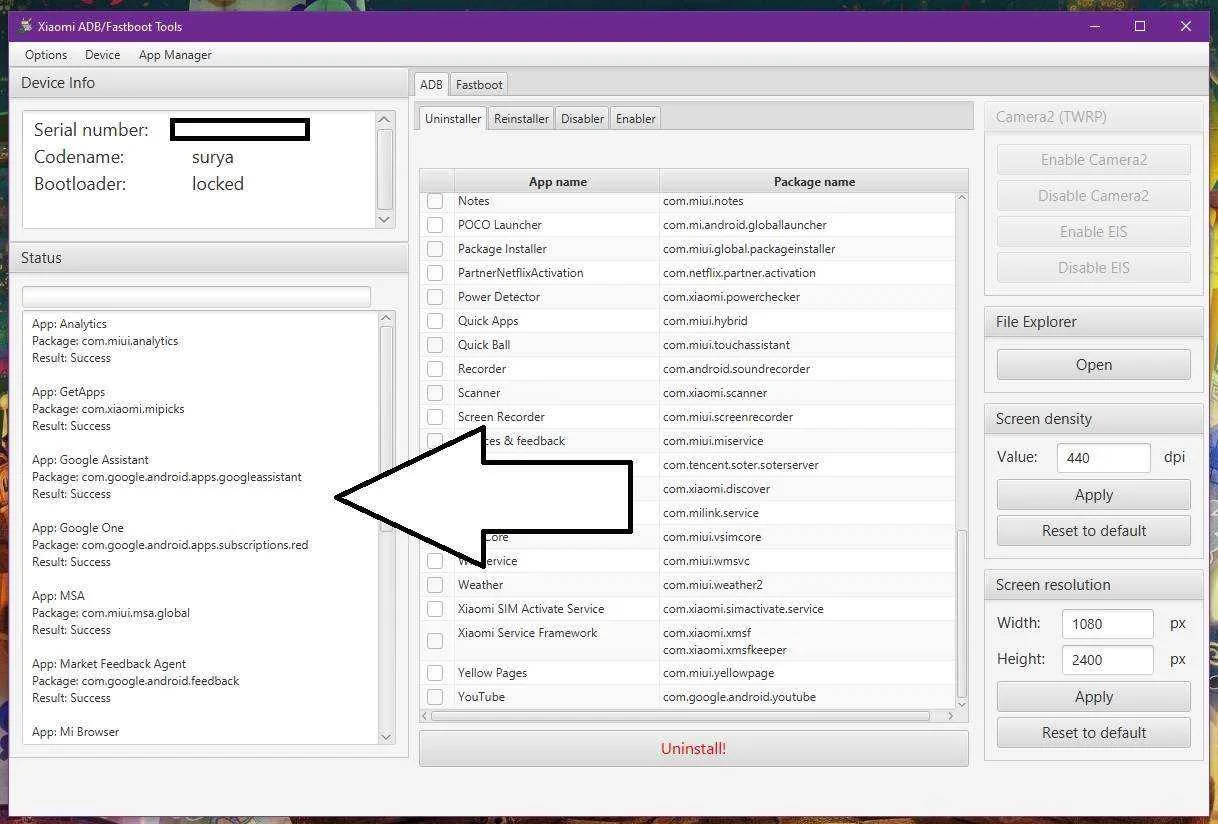
Task: Open the Disabler tab
Action: tap(582, 118)
